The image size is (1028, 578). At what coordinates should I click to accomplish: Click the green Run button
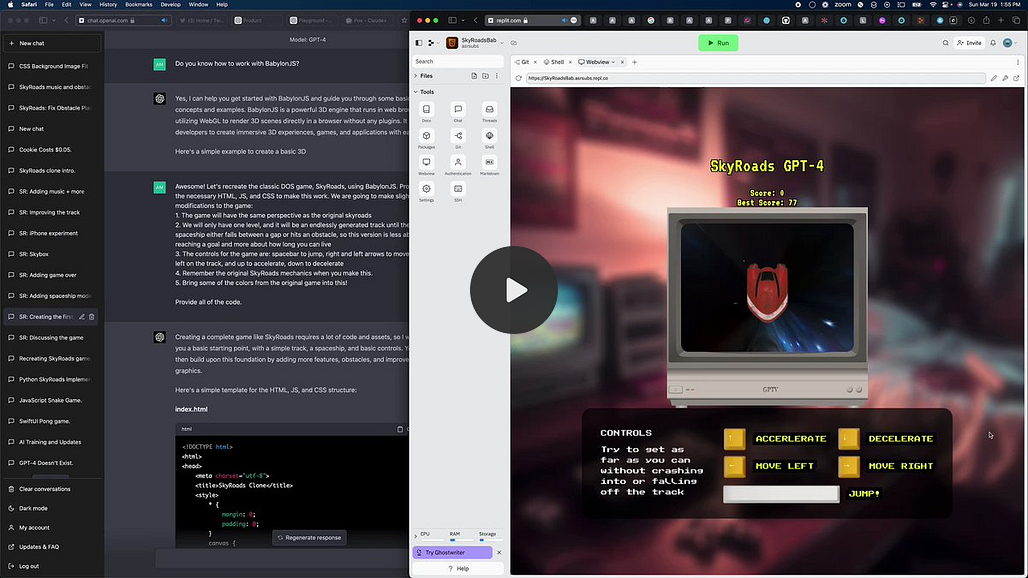point(718,43)
